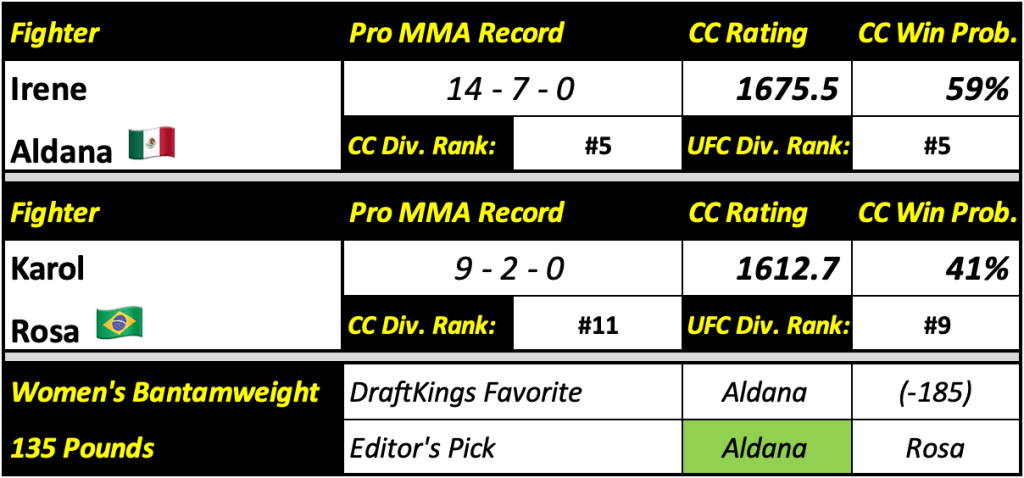Select the 1612.7 CC Rating value
1024x478 pixels.
click(x=783, y=269)
